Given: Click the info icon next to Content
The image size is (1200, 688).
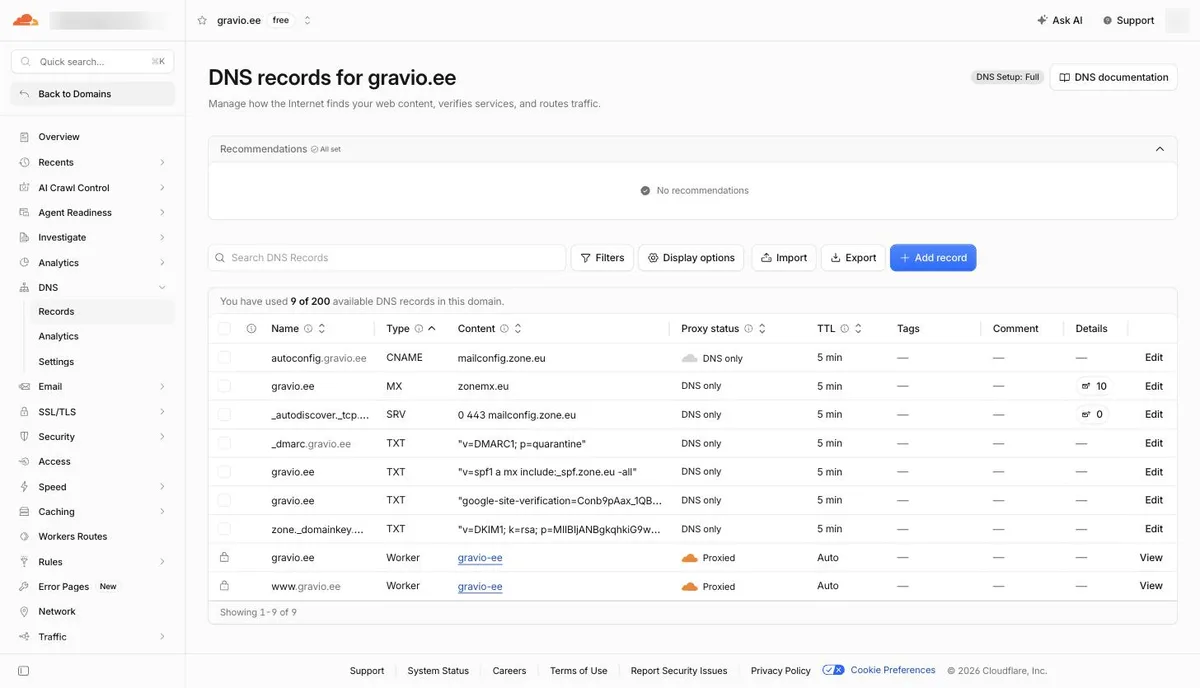Looking at the screenshot, I should 504,328.
